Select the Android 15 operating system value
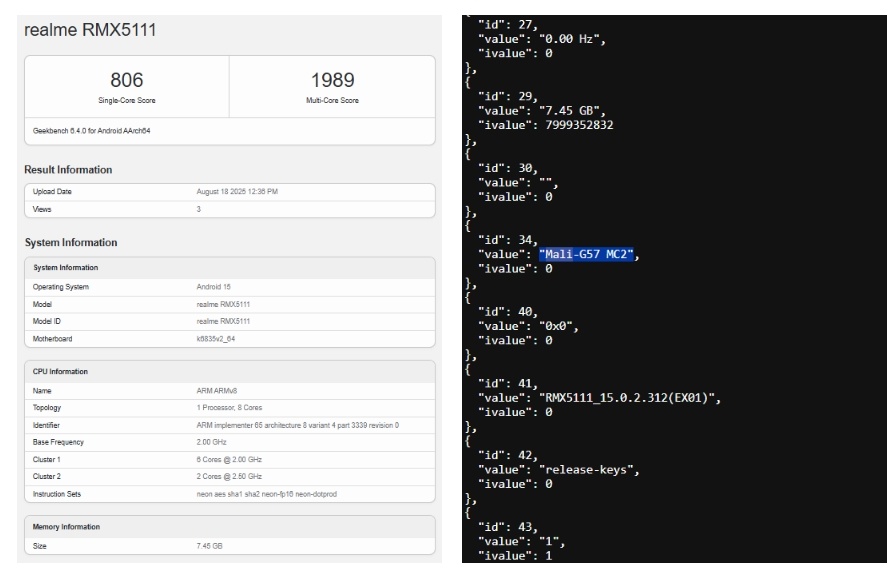 point(214,287)
